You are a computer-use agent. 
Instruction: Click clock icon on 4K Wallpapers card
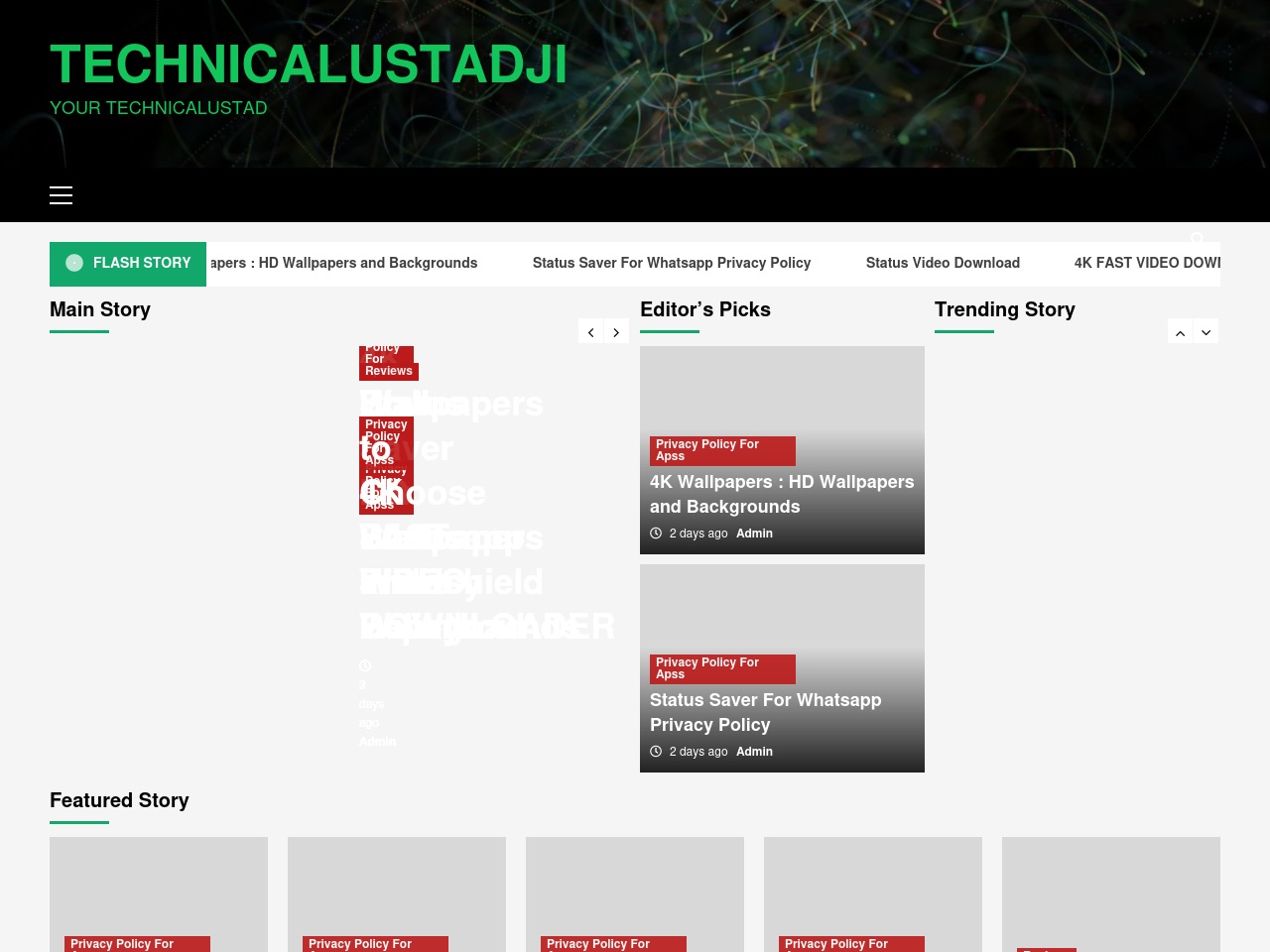[x=656, y=534]
